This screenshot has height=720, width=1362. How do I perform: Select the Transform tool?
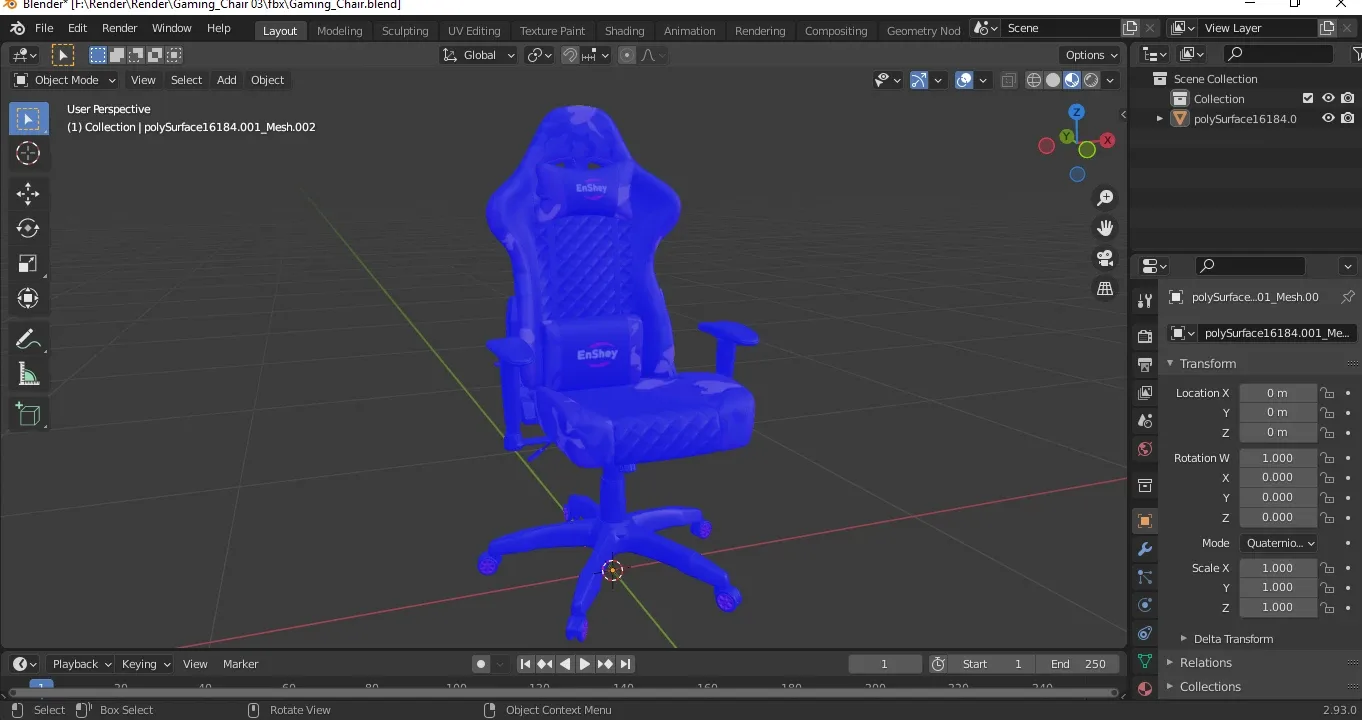[x=28, y=299]
